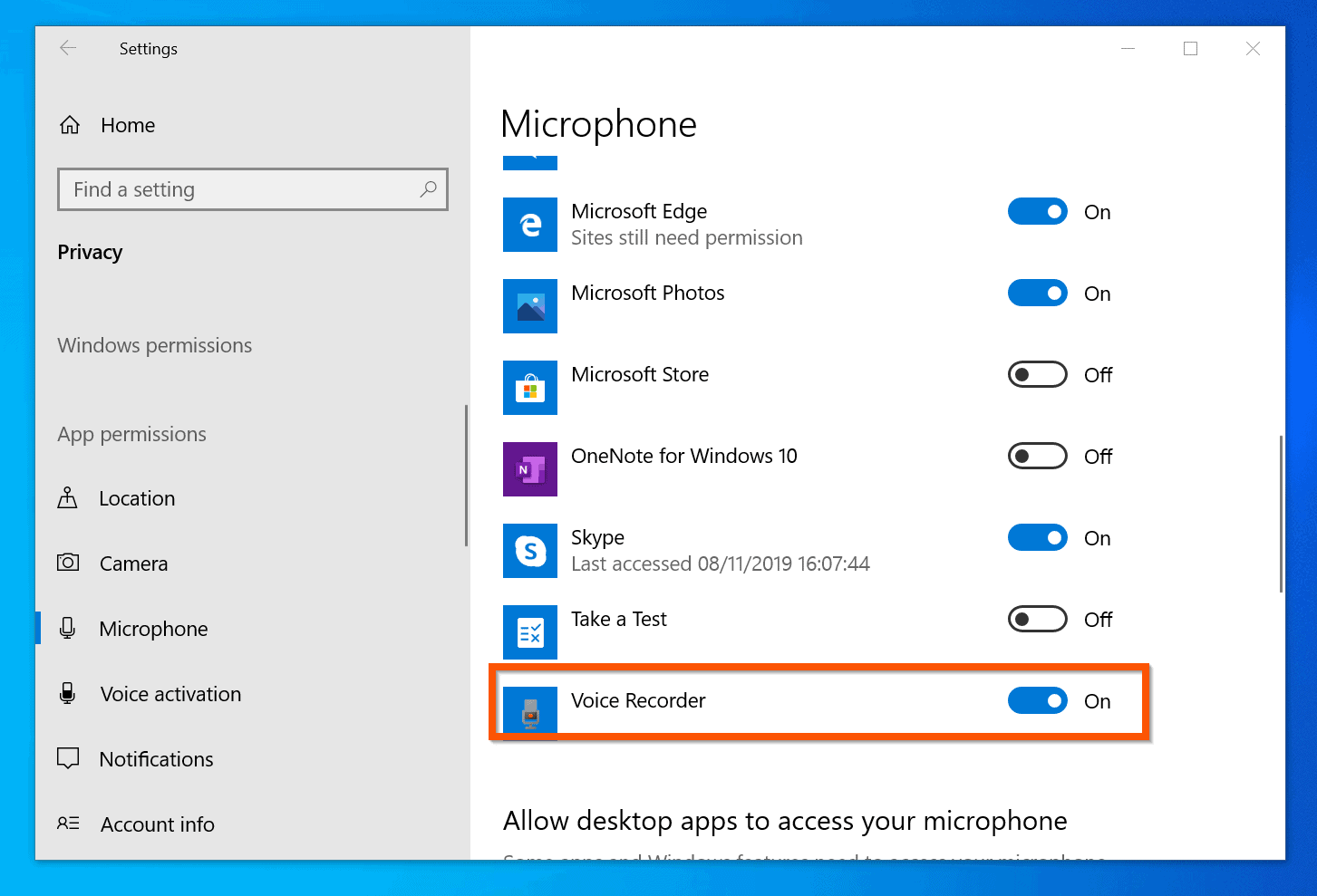
Task: Disable microphone for Microsoft Photos
Action: [x=1038, y=294]
